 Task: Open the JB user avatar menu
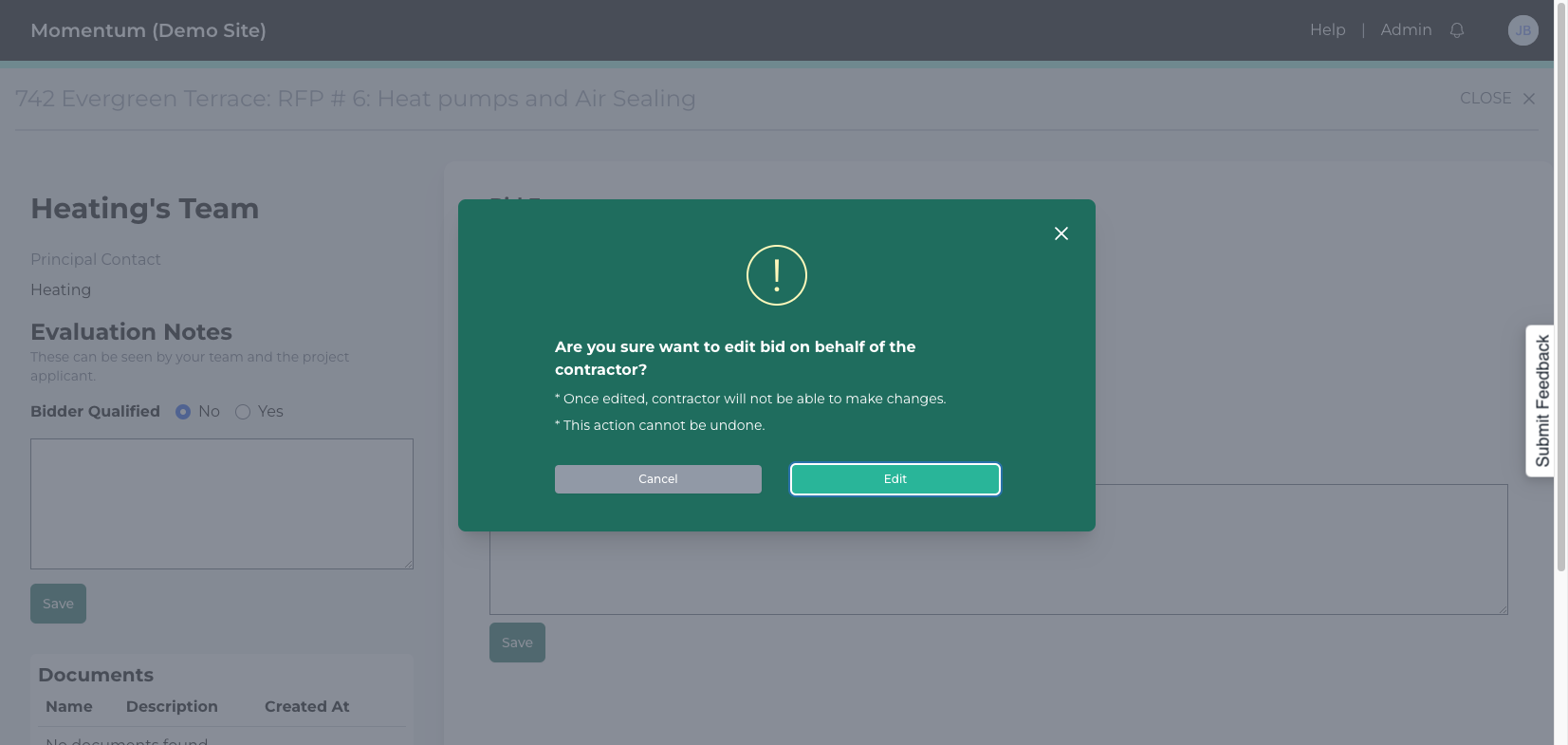pyautogui.click(x=1523, y=30)
